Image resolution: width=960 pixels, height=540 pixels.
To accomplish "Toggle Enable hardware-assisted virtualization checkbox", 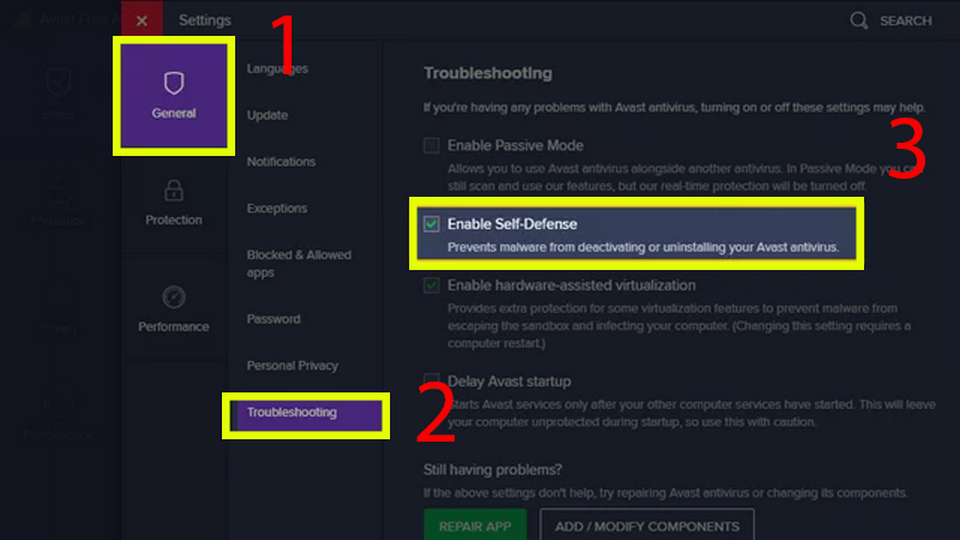I will click(x=432, y=285).
